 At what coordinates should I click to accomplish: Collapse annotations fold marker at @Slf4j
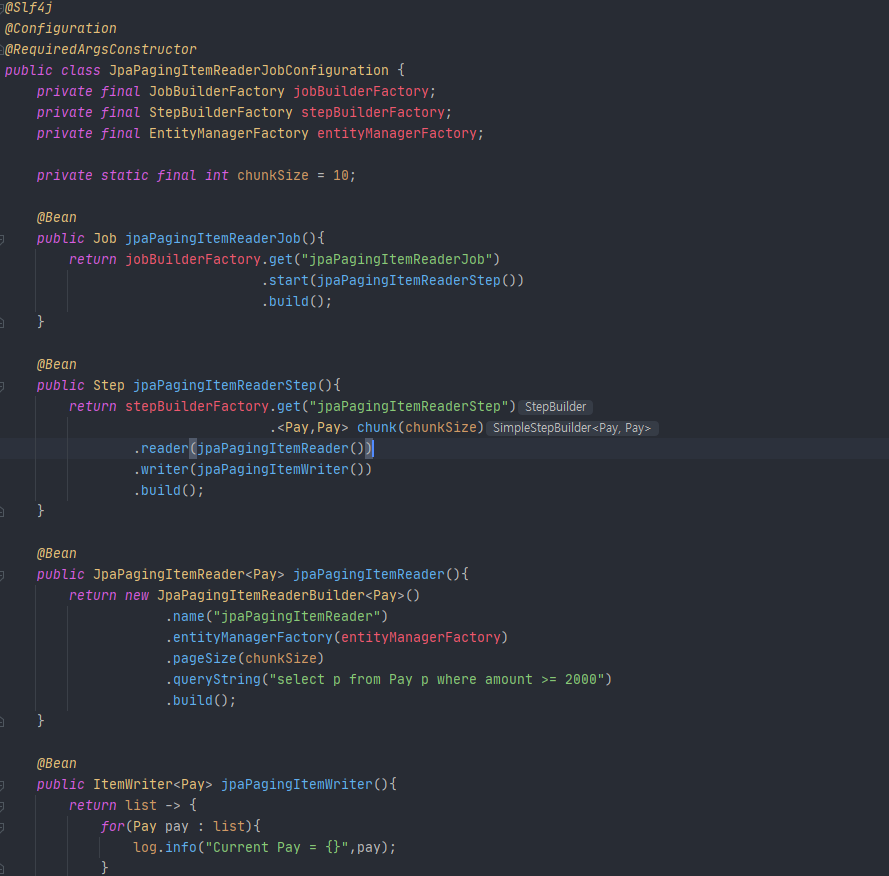point(2,8)
